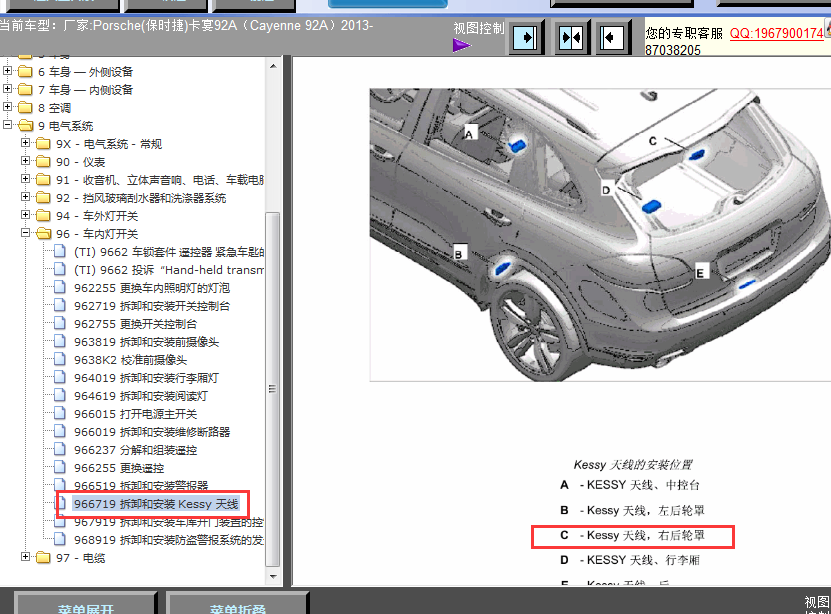Viewport: 831px width, 614px height.
Task: Click document icon of 966019 拆卸和安装维修断路器
Action: [60, 431]
